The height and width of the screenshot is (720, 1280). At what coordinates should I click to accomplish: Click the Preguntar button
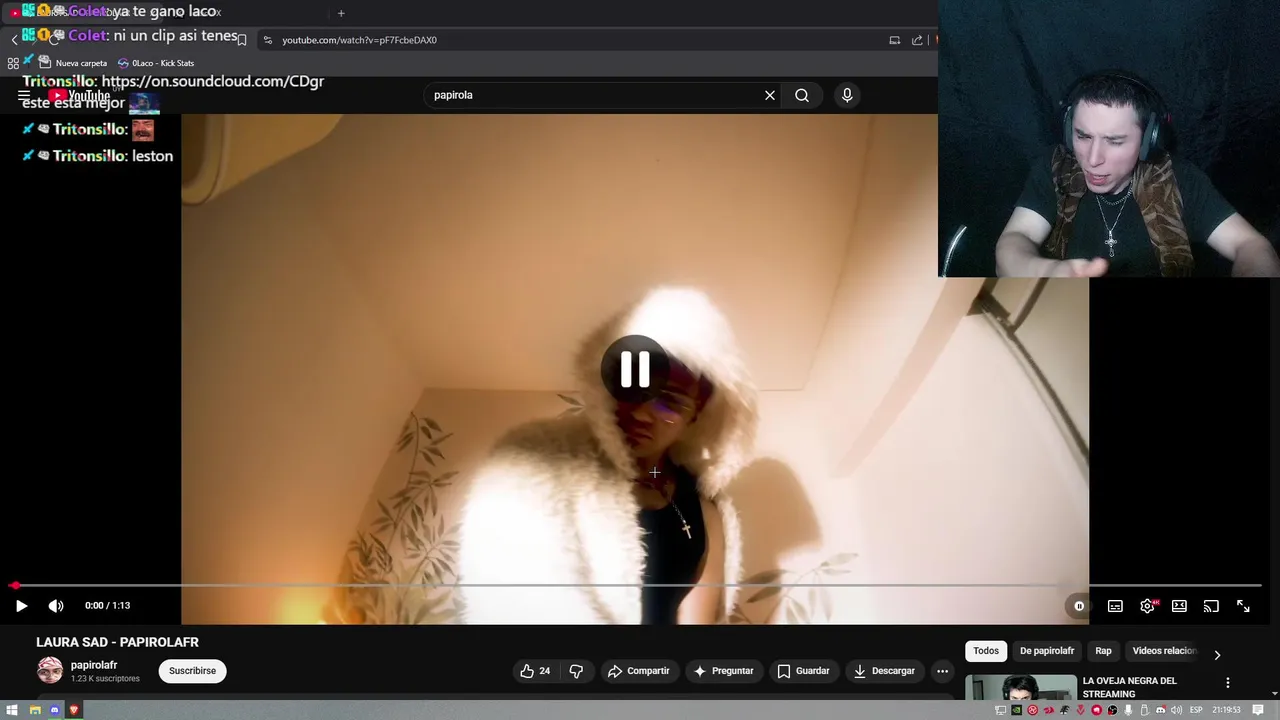(x=724, y=671)
